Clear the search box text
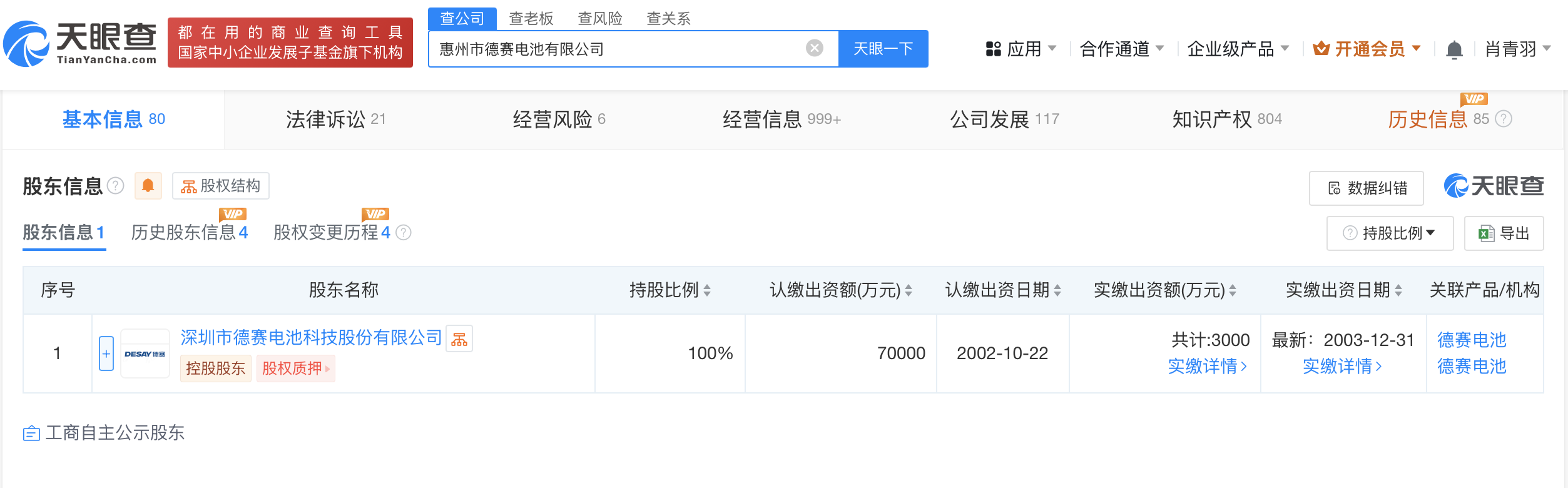Viewport: 1568px width, 488px height. [x=814, y=48]
